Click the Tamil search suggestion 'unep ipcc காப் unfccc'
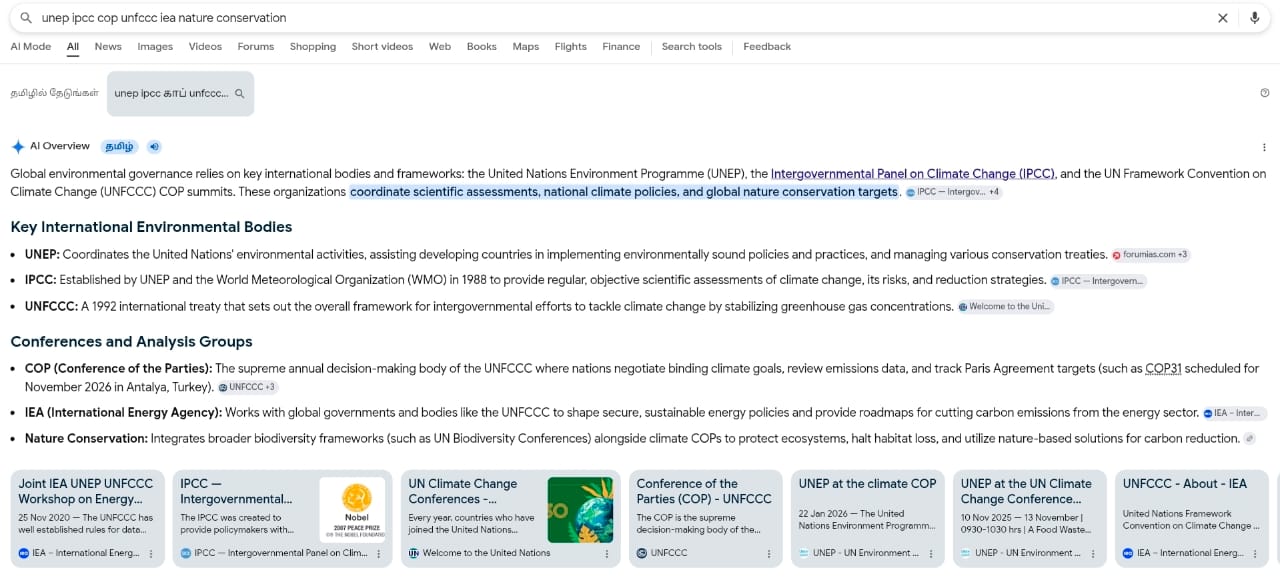 tap(180, 94)
